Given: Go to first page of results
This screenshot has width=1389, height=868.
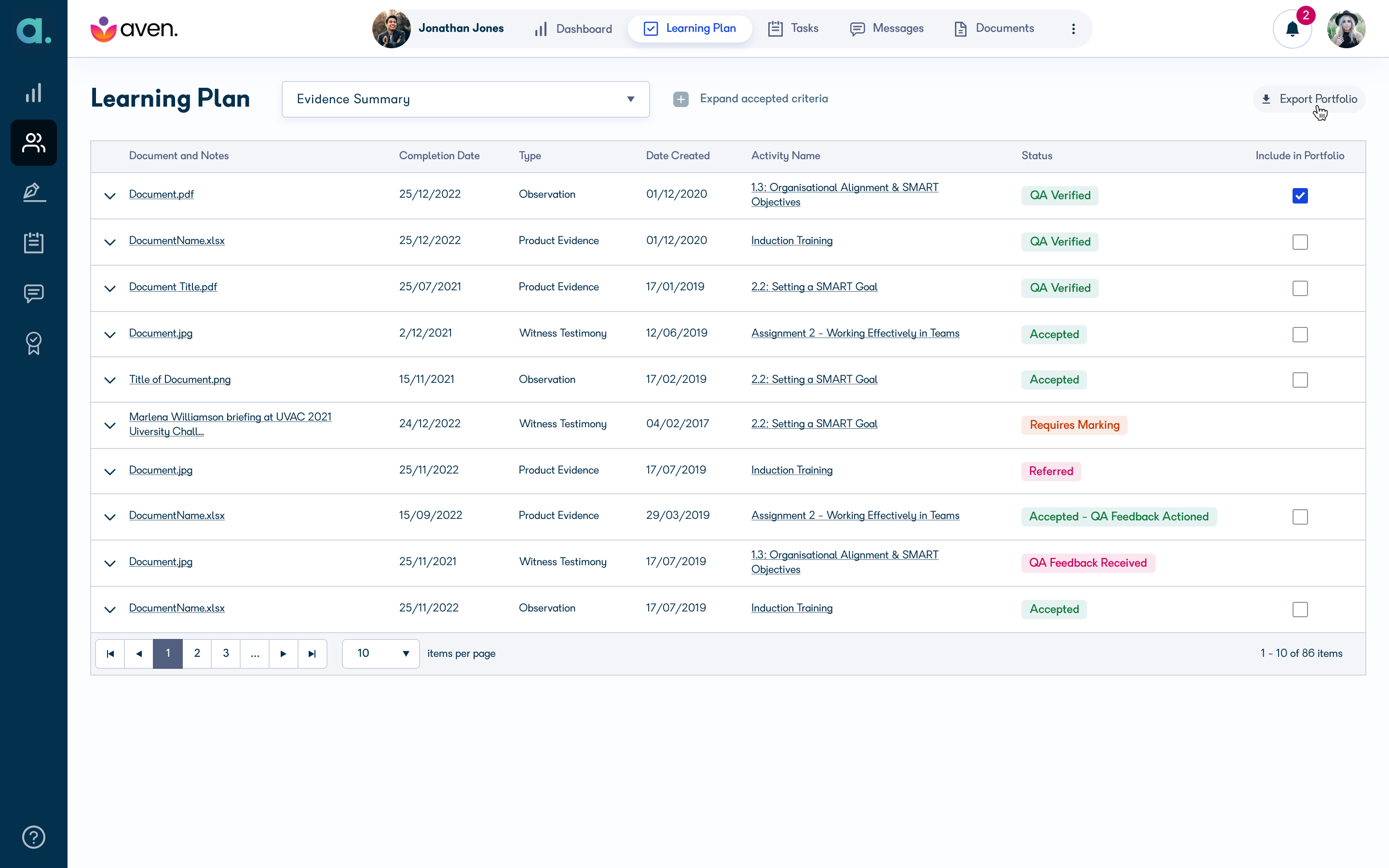Looking at the screenshot, I should click(110, 653).
